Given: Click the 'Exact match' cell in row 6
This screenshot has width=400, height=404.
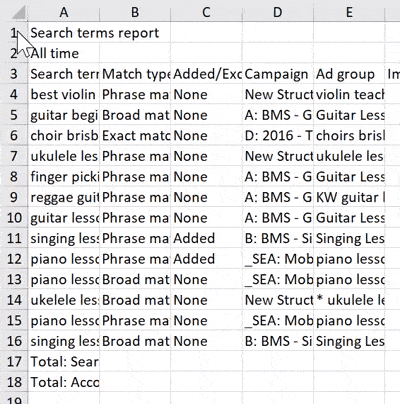Looking at the screenshot, I should (x=135, y=136).
